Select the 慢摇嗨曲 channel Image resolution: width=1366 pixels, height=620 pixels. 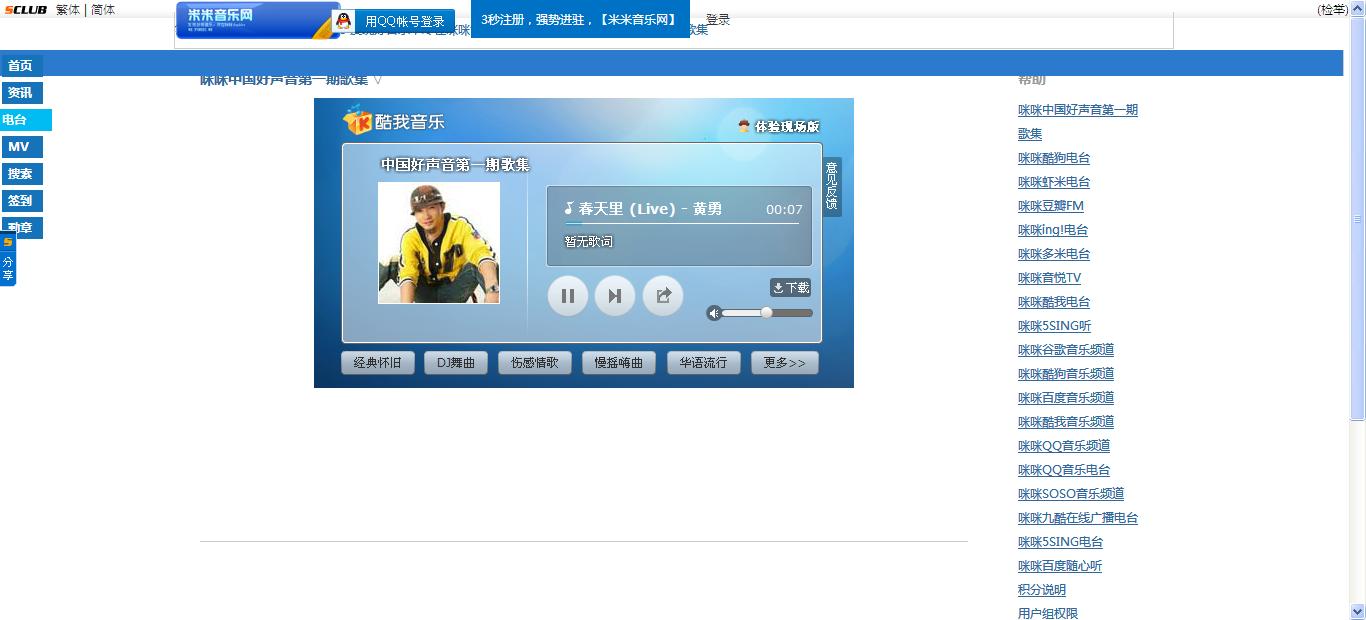[x=619, y=363]
